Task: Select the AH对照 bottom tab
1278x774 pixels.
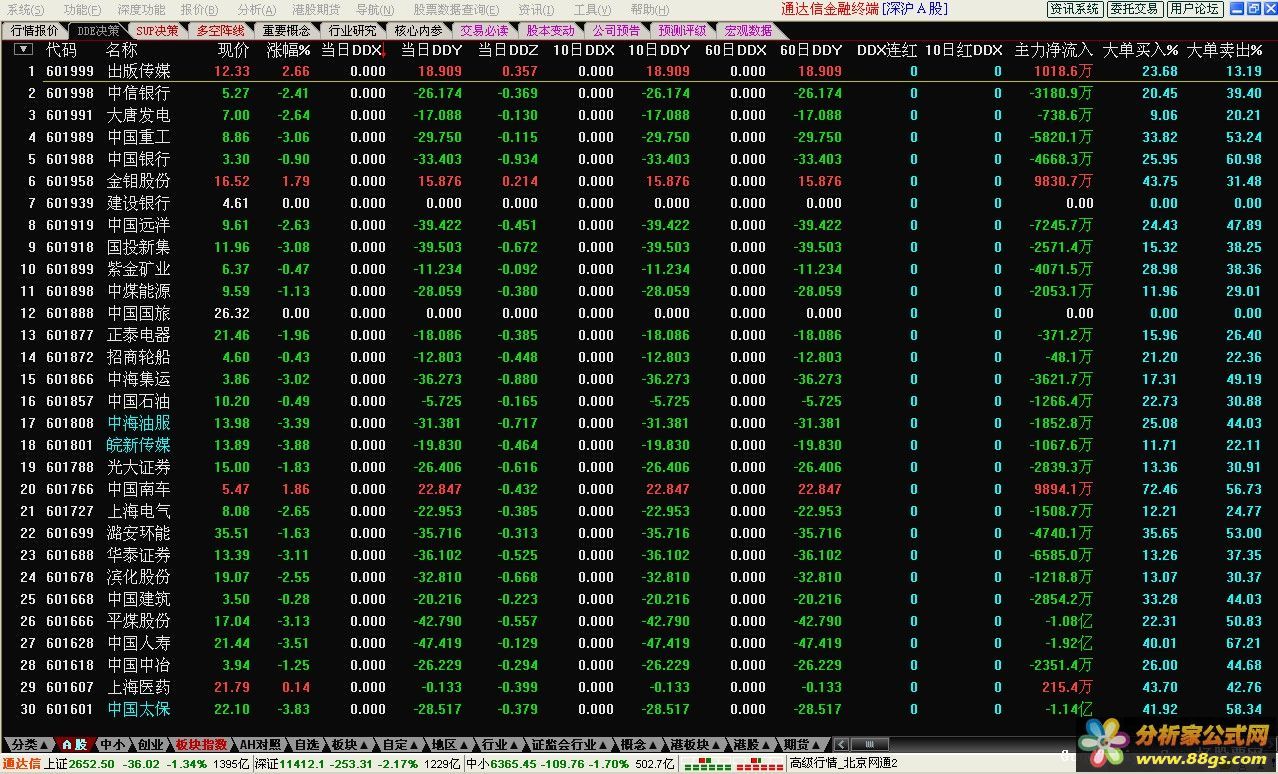Action: (x=260, y=745)
